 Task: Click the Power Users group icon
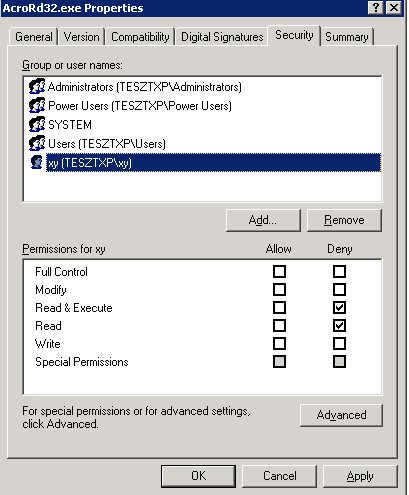[37, 106]
